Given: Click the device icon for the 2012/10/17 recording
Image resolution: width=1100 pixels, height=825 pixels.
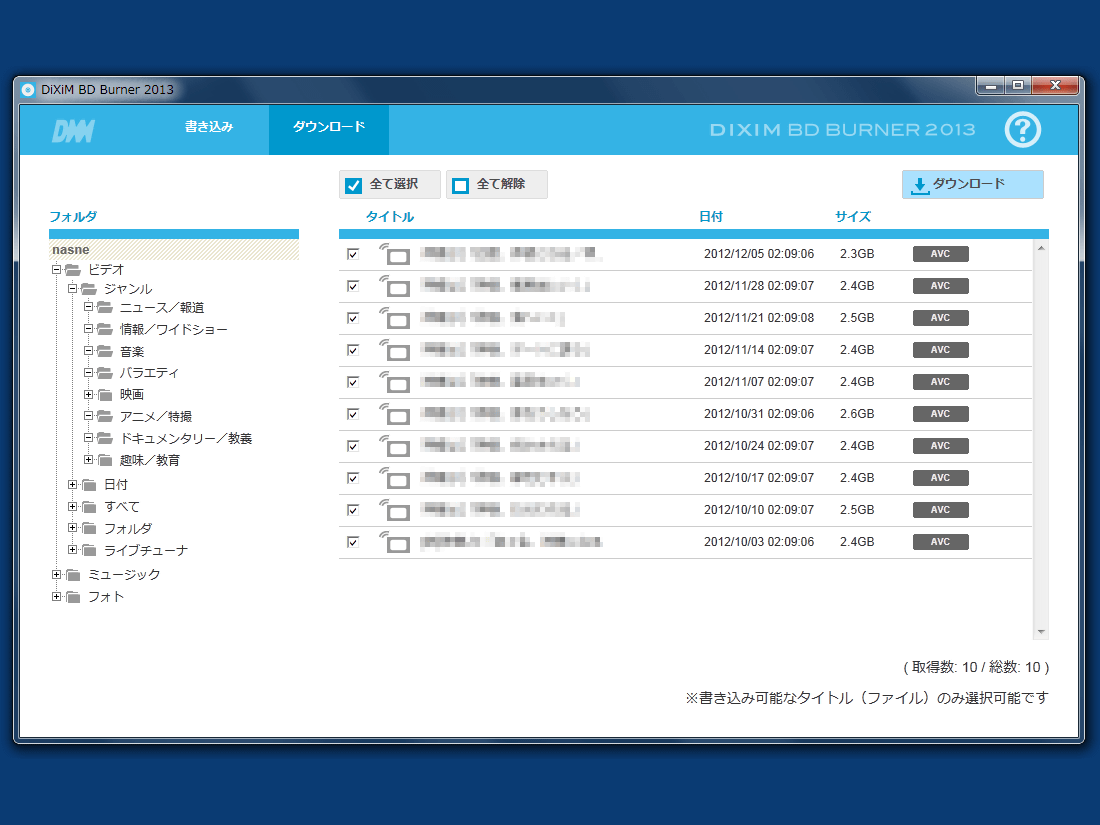Looking at the screenshot, I should [x=395, y=478].
